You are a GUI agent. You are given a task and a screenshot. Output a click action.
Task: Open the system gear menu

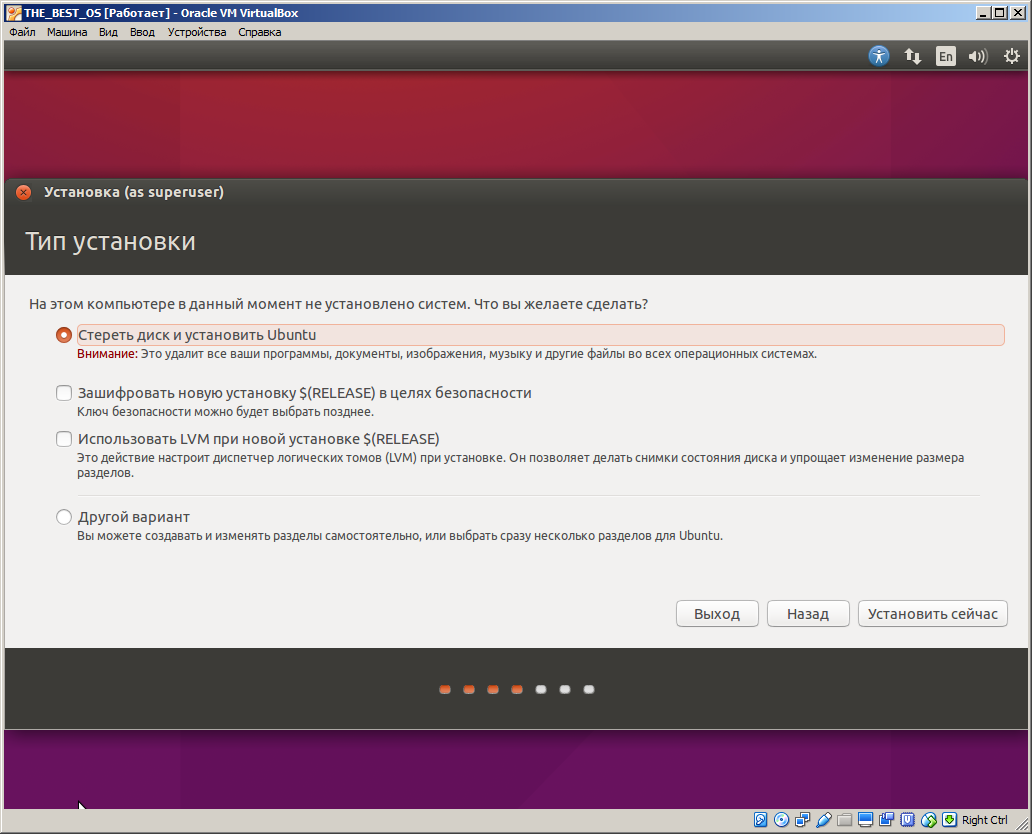[x=1012, y=56]
